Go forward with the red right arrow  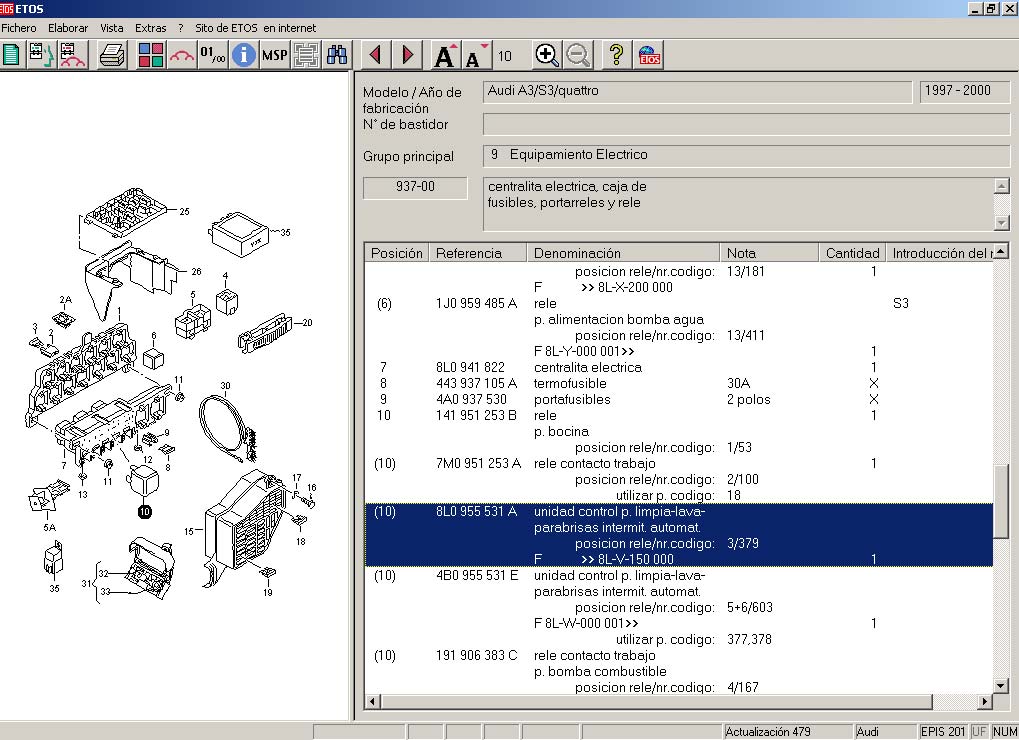click(x=407, y=55)
